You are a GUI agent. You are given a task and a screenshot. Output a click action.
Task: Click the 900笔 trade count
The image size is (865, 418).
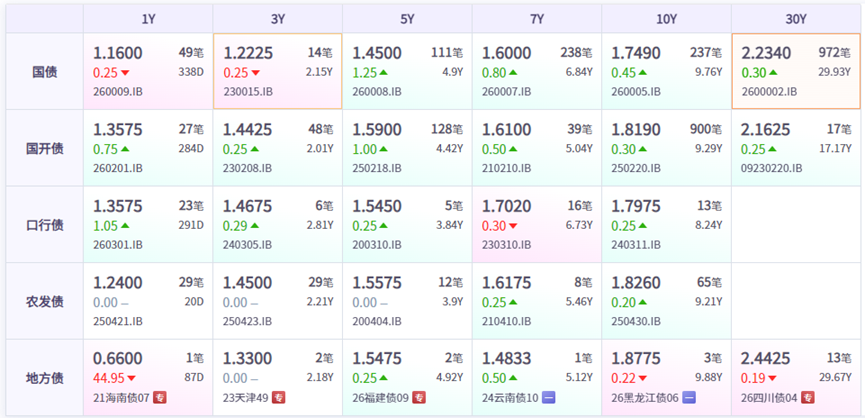(x=706, y=130)
